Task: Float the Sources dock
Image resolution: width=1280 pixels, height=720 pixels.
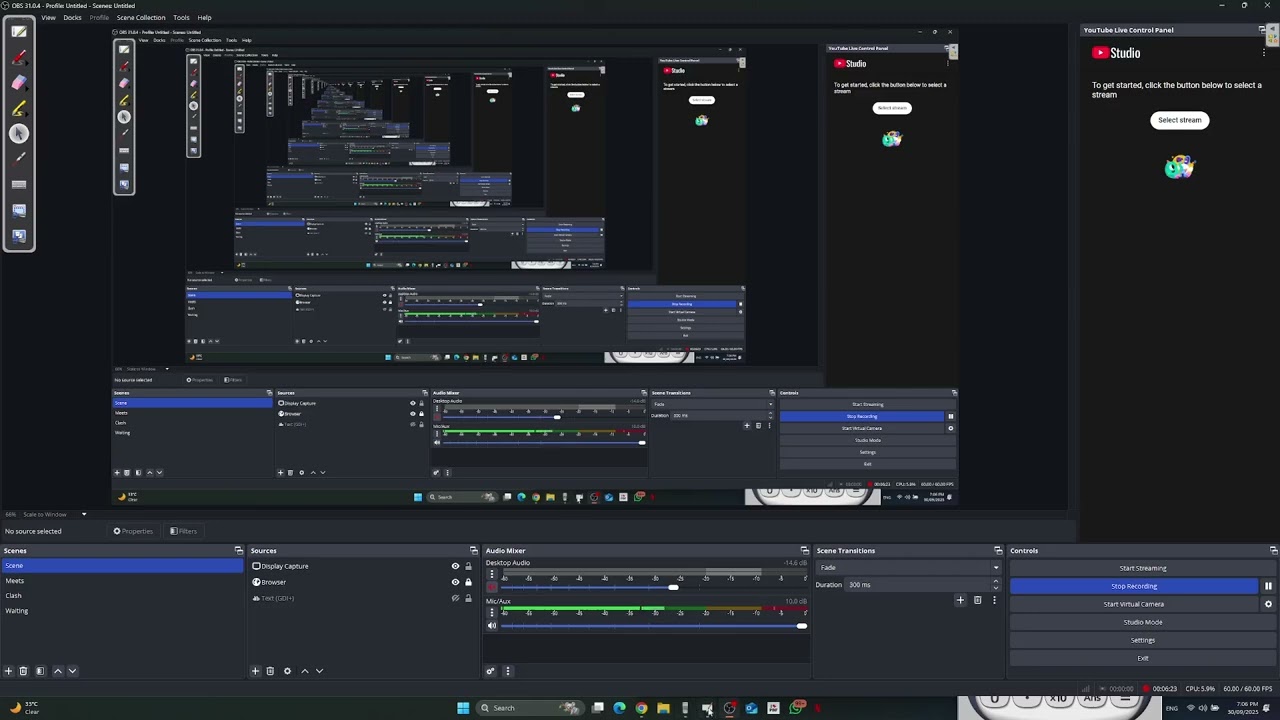Action: [473, 551]
